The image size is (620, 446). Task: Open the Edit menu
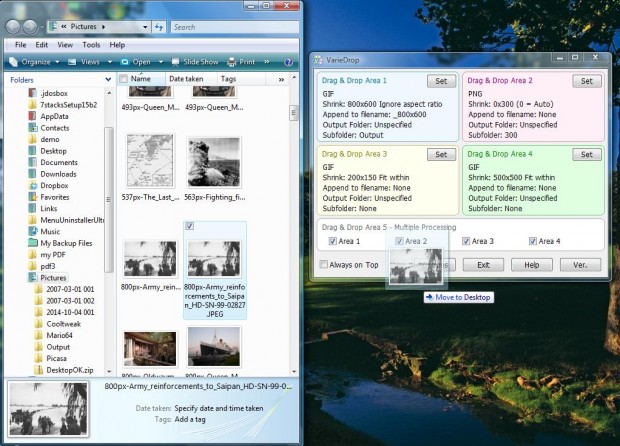coord(42,45)
